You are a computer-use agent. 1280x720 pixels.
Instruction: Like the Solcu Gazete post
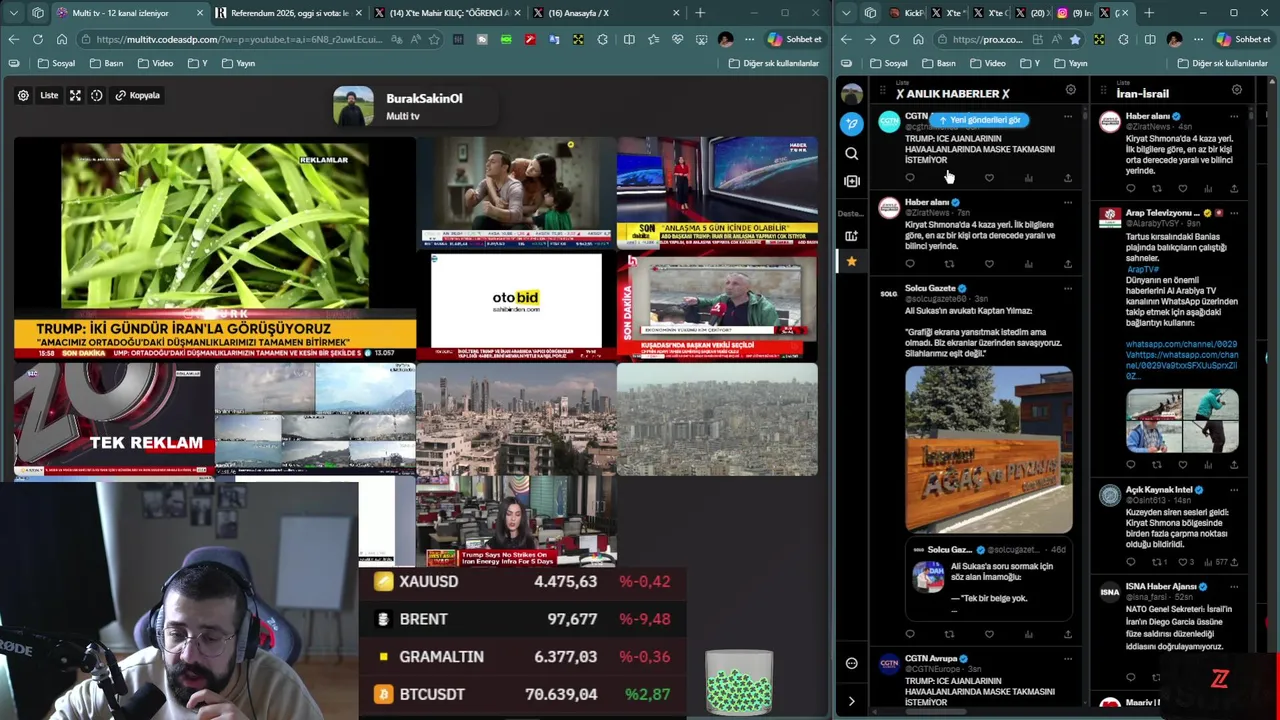point(989,634)
